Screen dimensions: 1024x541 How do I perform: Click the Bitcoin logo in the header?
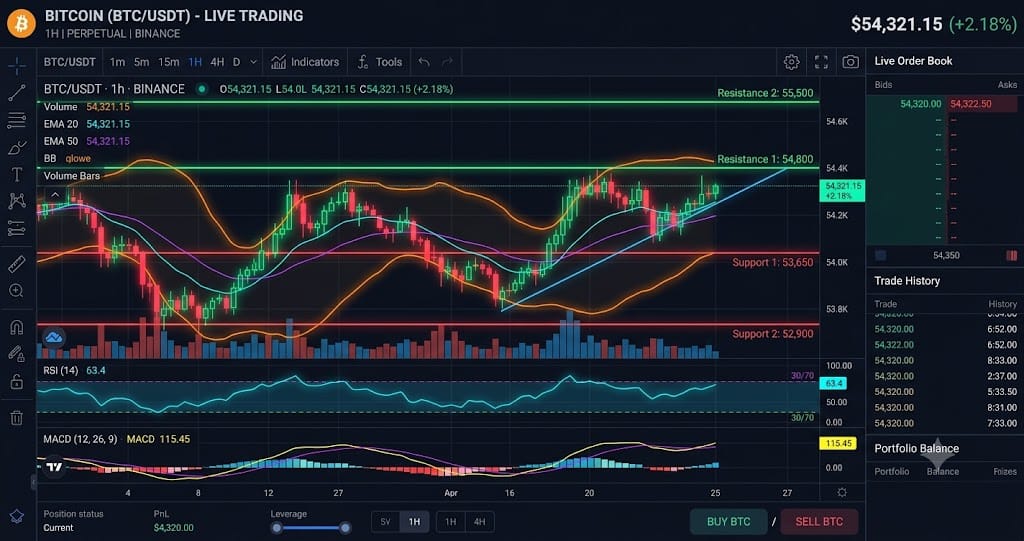pyautogui.click(x=22, y=24)
